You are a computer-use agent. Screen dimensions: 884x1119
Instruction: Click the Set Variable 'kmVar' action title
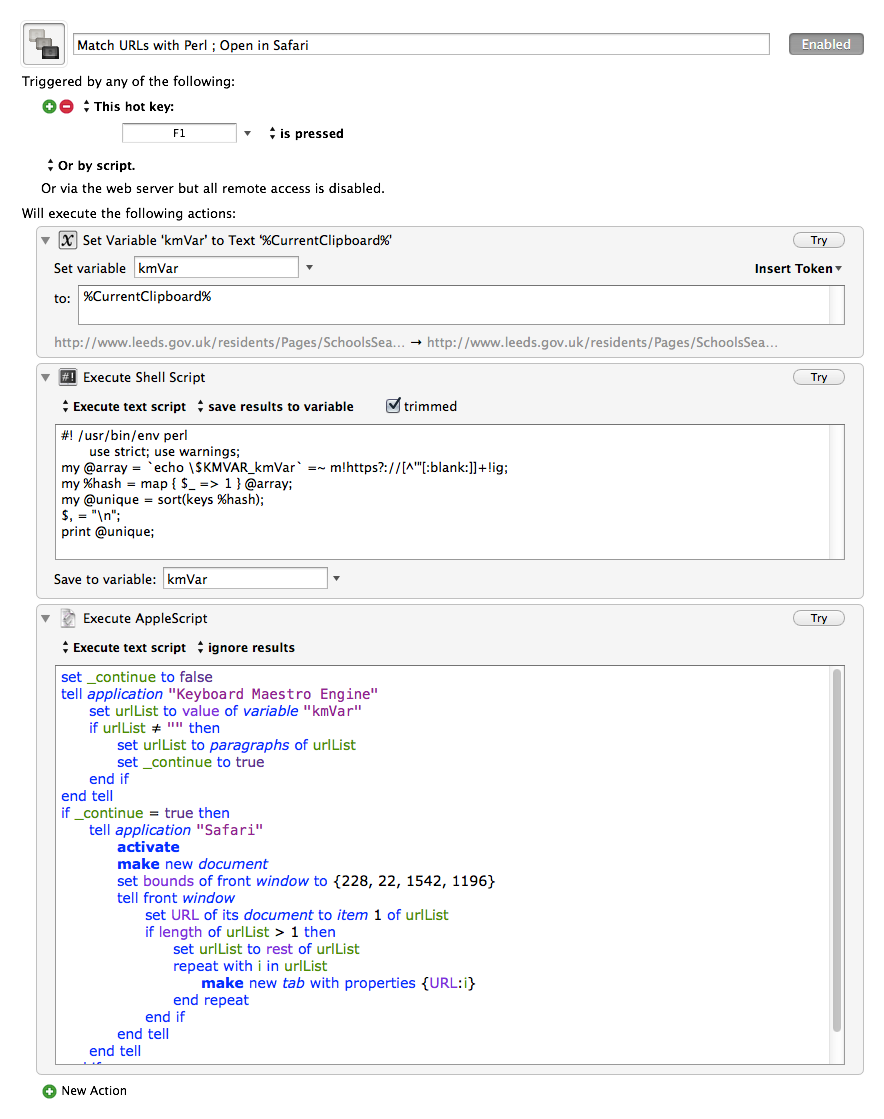pos(237,240)
